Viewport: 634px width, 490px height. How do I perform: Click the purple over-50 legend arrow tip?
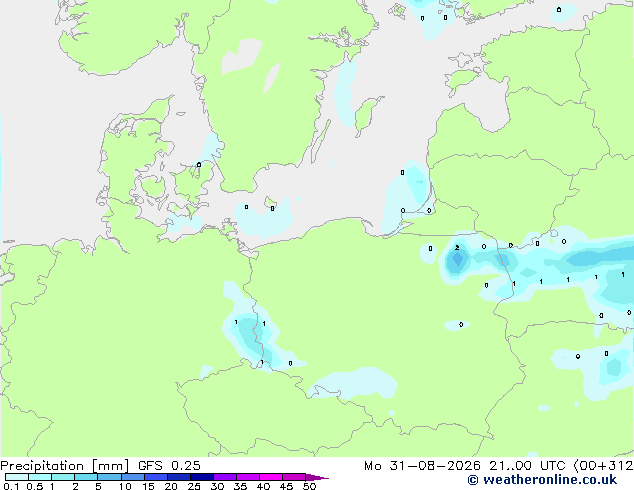pyautogui.click(x=317, y=477)
